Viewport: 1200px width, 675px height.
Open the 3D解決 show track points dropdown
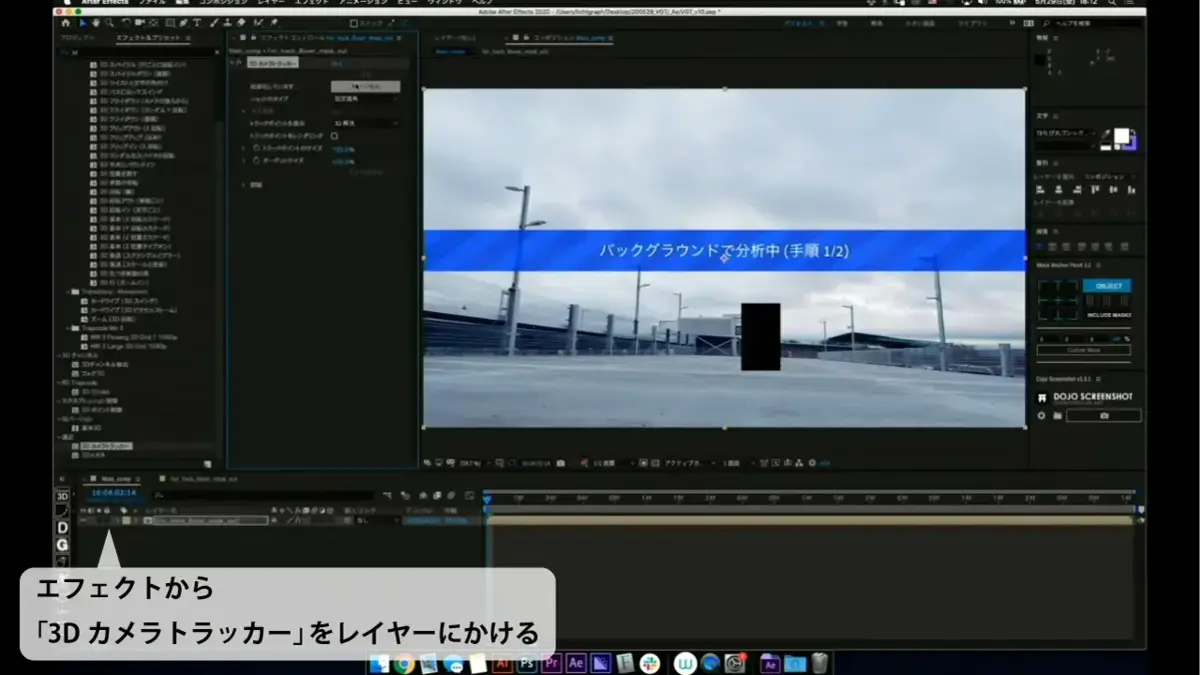tap(365, 124)
